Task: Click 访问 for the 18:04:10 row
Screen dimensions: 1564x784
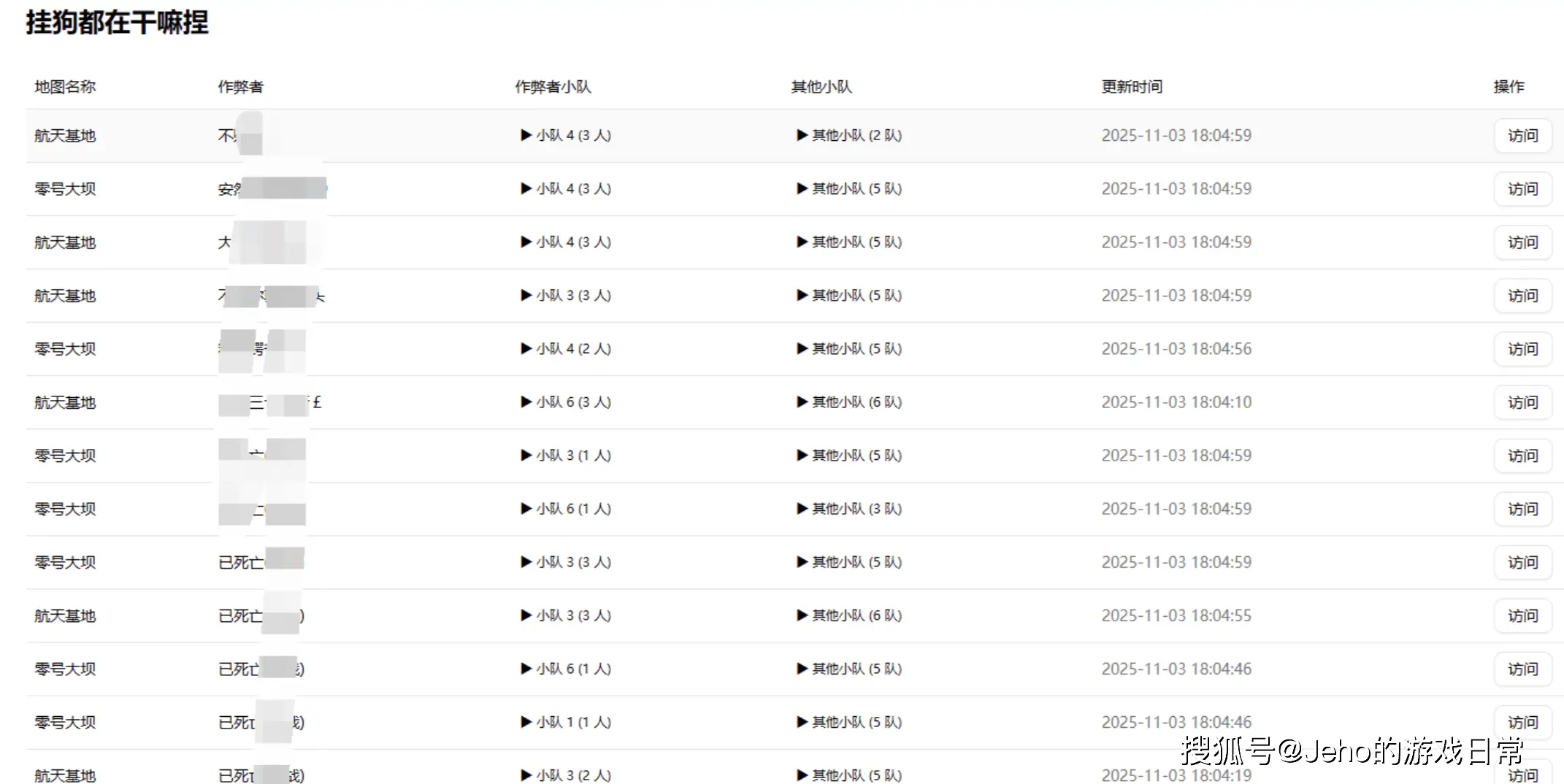Action: pos(1522,402)
